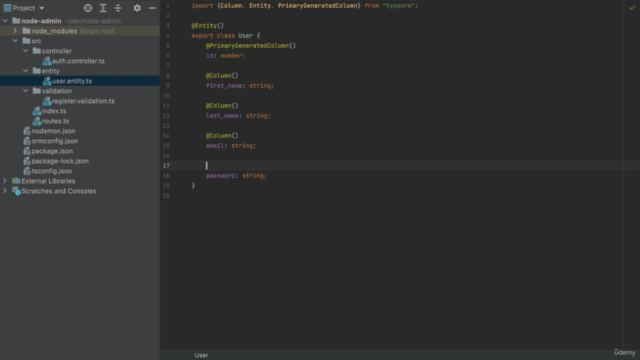
Task: Click the User breadcrumb at bottom
Action: tap(201, 355)
